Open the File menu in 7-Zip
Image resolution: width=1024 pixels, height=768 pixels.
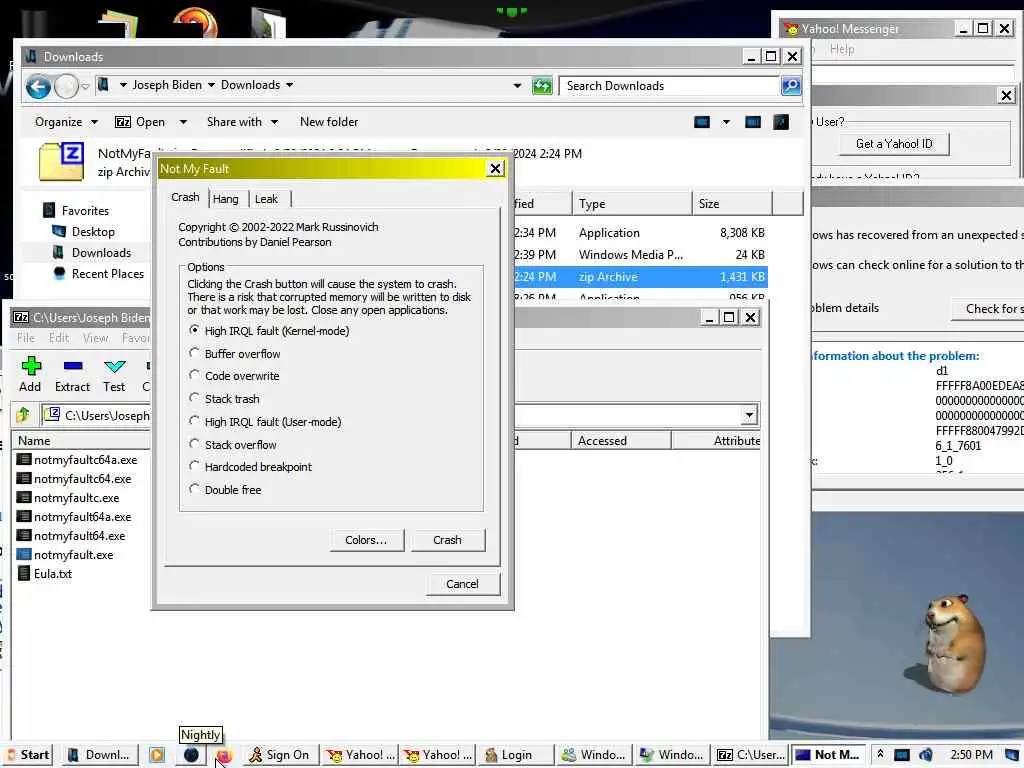25,338
